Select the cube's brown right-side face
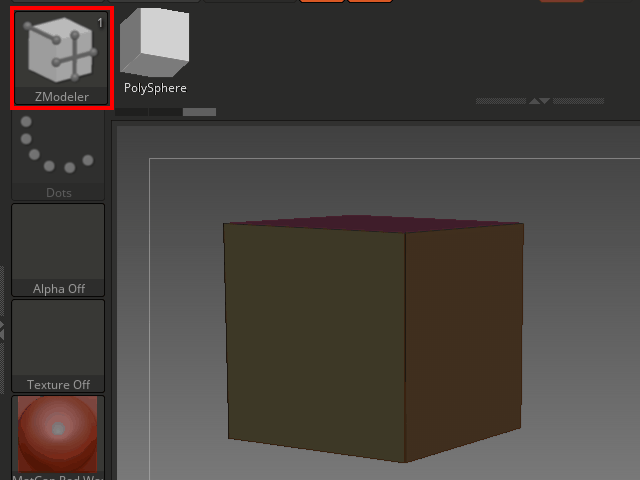The height and width of the screenshot is (480, 640). (462, 340)
